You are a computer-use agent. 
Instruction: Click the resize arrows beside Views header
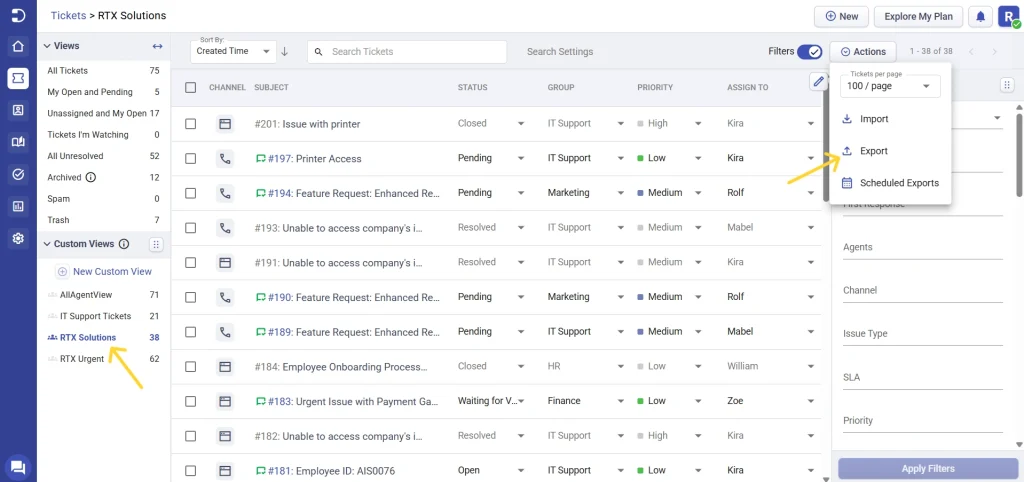[x=157, y=46]
